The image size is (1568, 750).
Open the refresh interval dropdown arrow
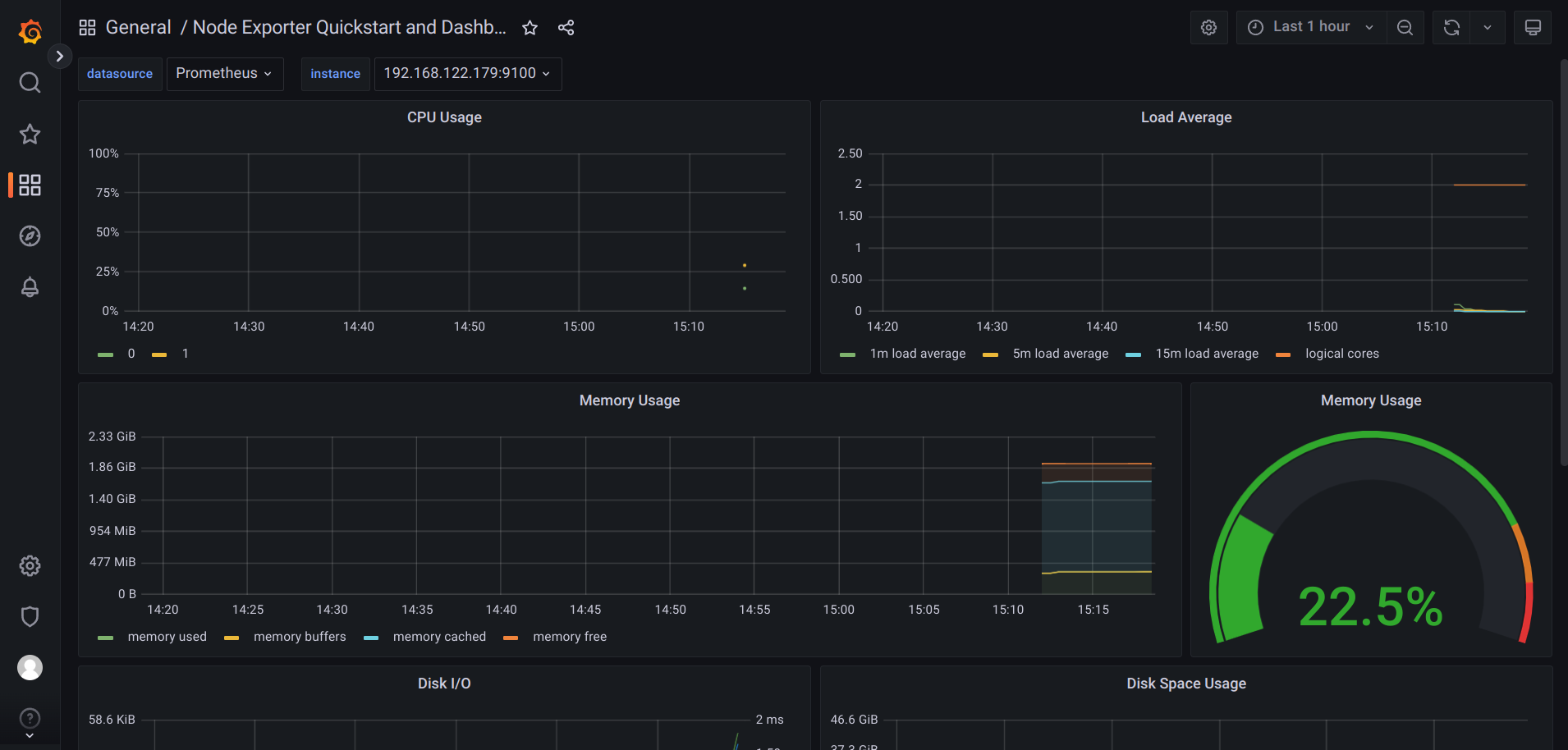tap(1487, 27)
